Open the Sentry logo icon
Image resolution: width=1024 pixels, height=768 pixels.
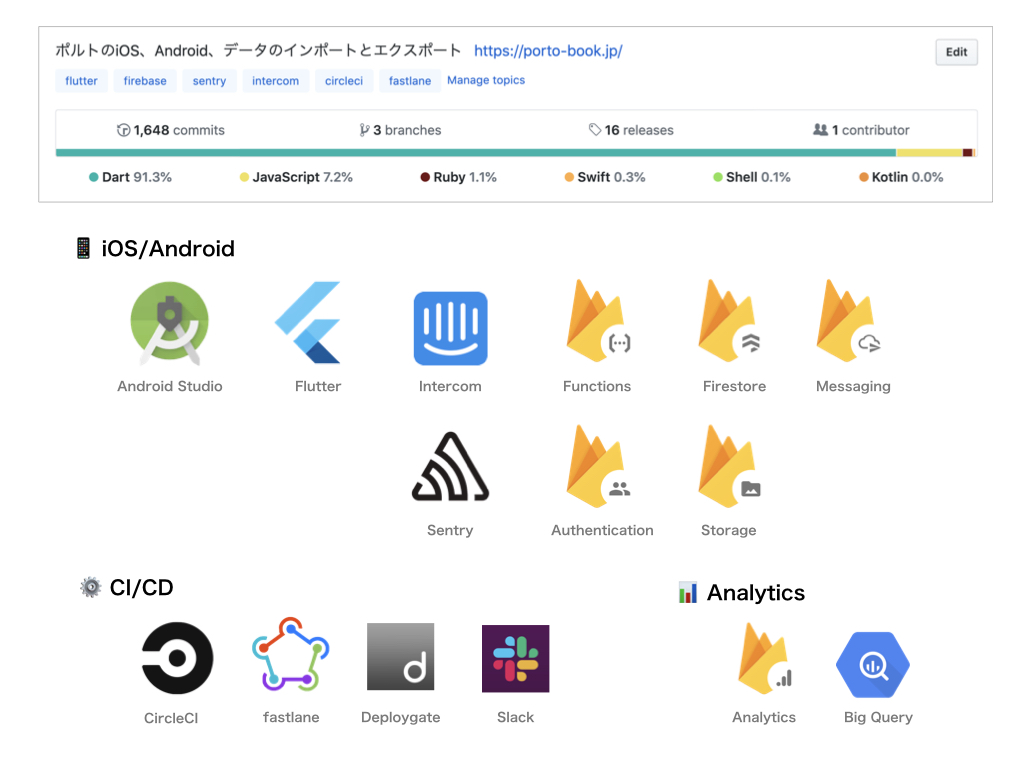coord(451,466)
